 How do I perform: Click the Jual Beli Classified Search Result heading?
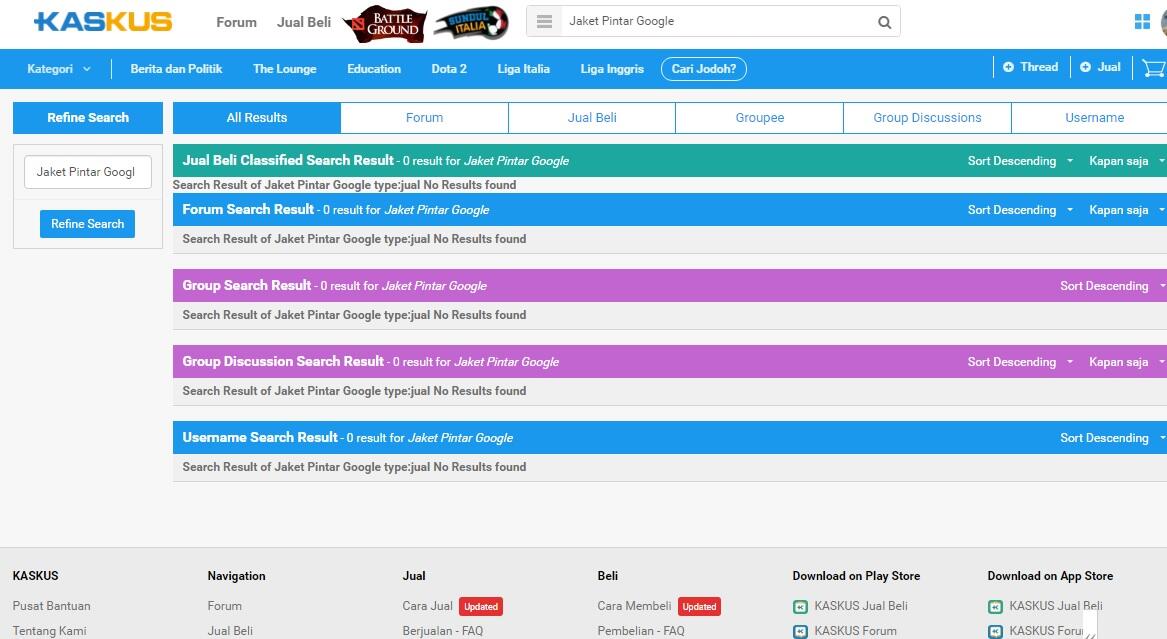[288, 161]
